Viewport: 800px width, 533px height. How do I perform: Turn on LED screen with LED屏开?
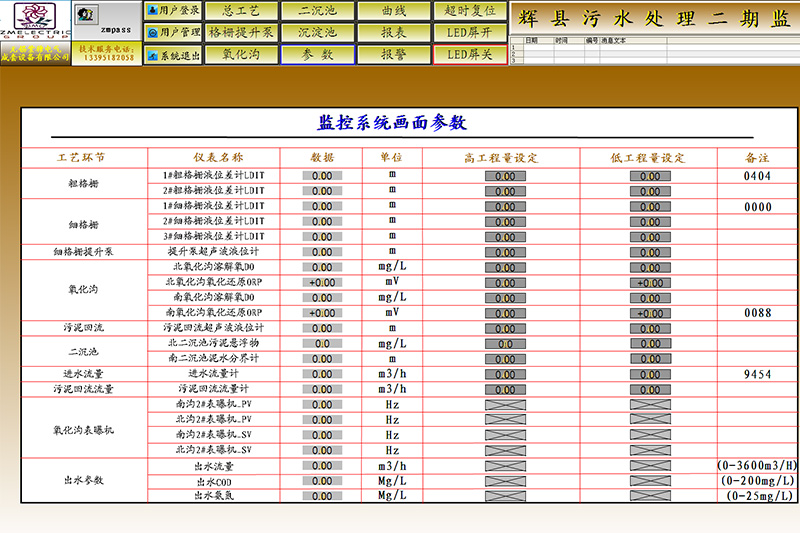pyautogui.click(x=470, y=33)
